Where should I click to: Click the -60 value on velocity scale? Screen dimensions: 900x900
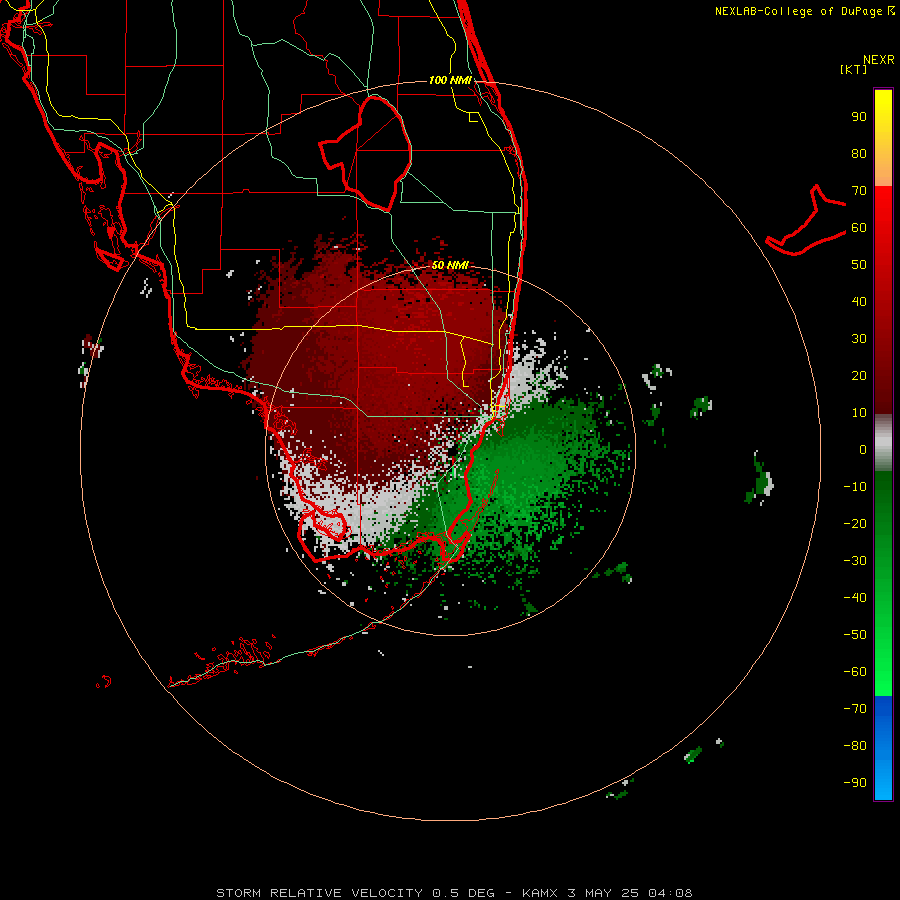pyautogui.click(x=855, y=672)
